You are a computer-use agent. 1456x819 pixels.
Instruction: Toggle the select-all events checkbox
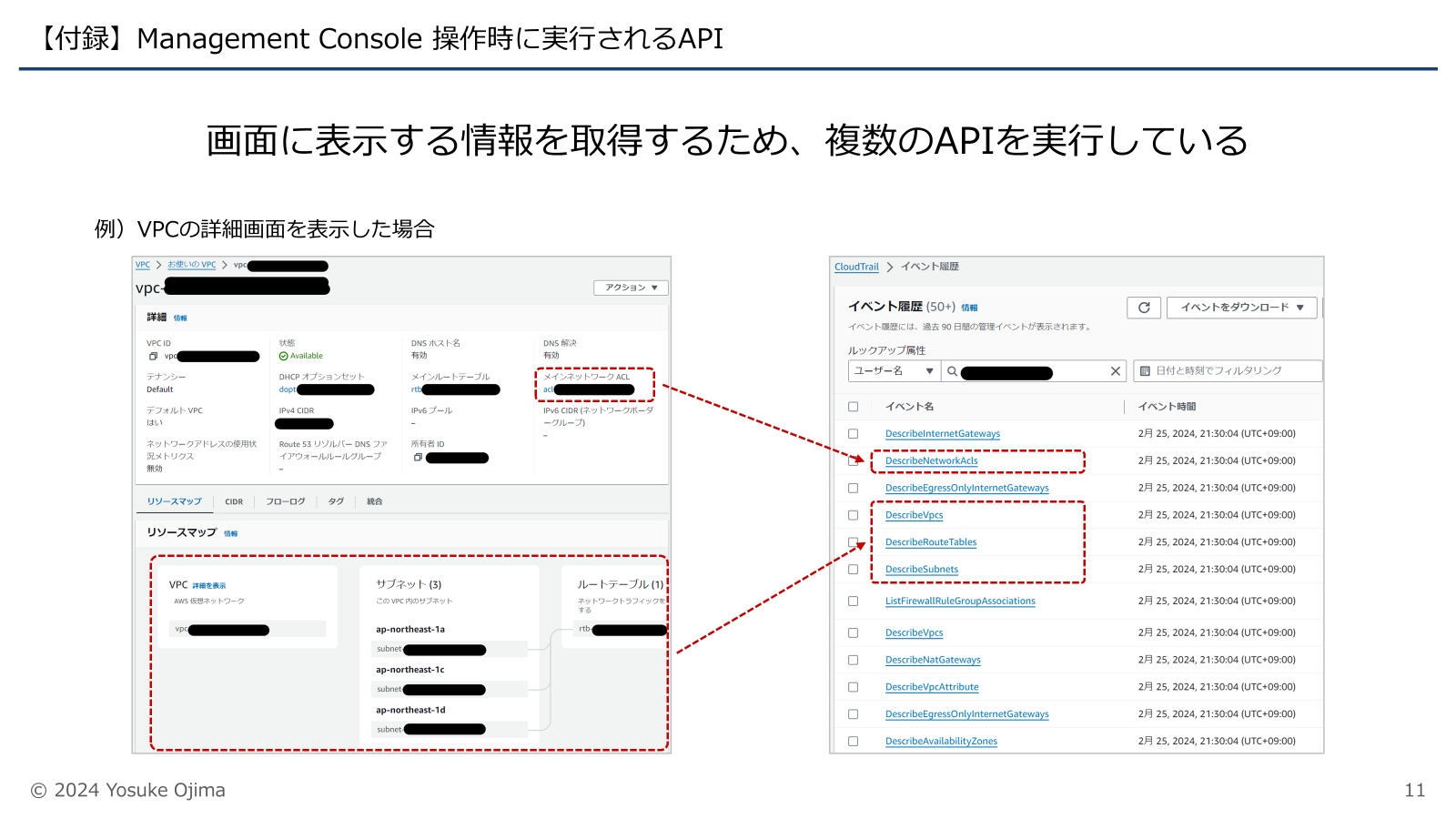pos(854,406)
